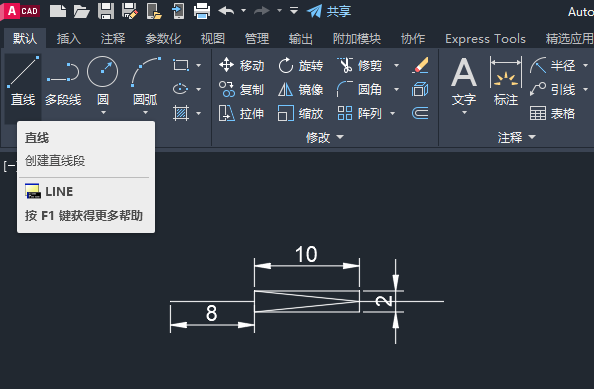594x389 pixels.
Task: Click the Undo arrow
Action: tap(227, 11)
